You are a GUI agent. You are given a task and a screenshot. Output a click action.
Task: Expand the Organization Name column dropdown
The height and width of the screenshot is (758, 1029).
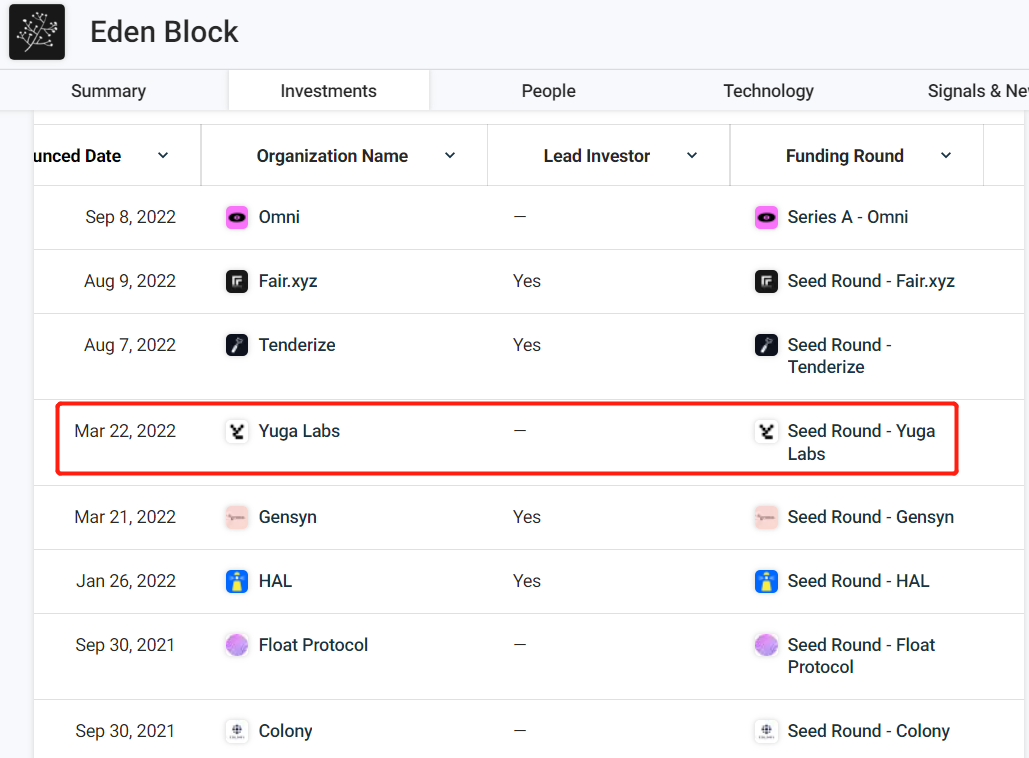[450, 155]
